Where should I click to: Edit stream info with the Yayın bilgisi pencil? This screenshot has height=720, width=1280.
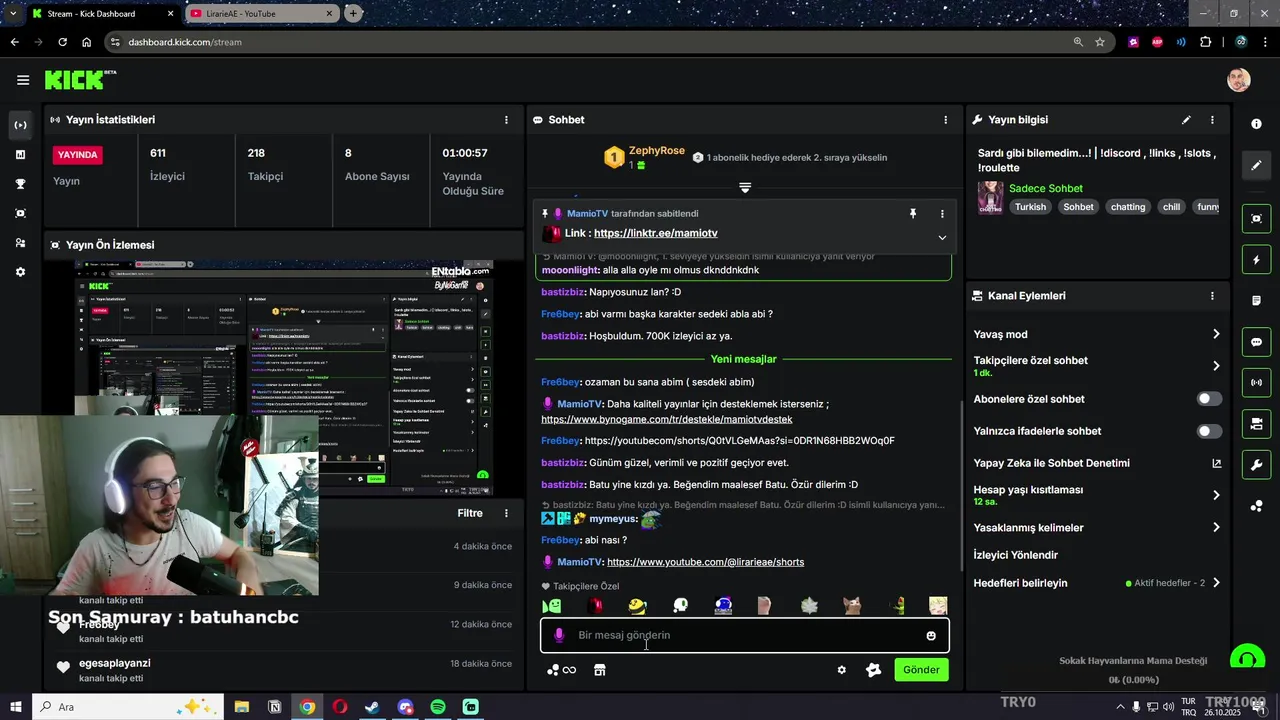click(1186, 120)
